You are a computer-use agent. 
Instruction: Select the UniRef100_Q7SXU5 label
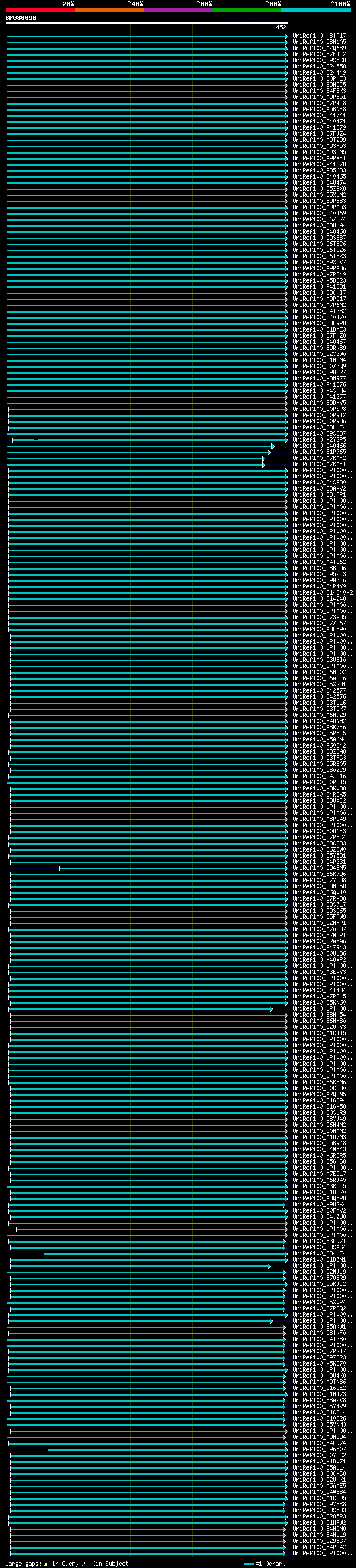319,617
